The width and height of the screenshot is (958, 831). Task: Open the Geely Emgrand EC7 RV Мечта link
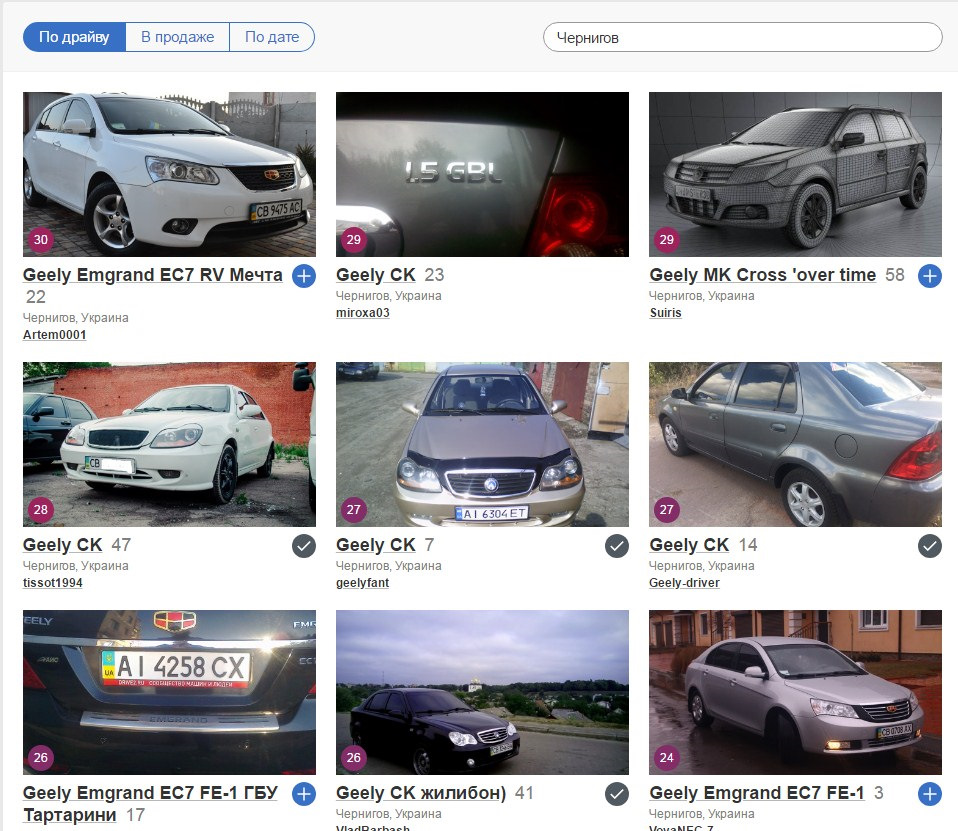153,275
